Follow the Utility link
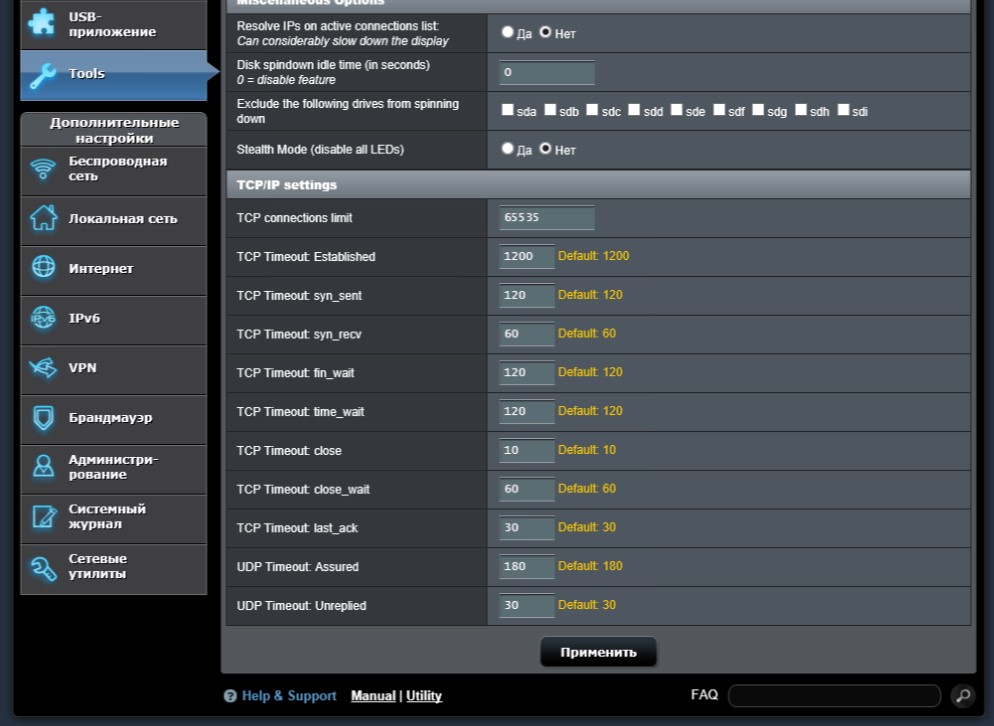The width and height of the screenshot is (994, 726). [x=424, y=696]
